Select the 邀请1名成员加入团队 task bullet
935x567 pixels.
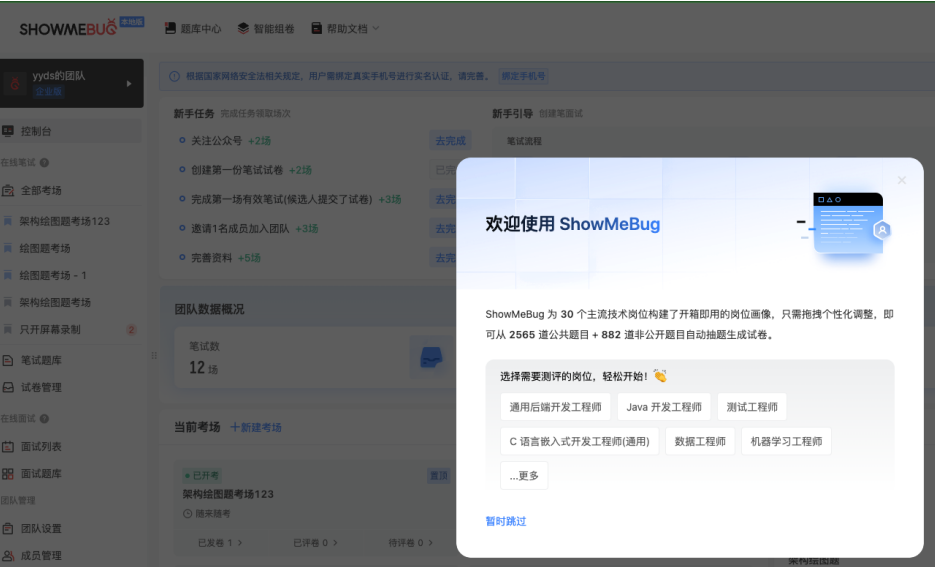click(182, 228)
